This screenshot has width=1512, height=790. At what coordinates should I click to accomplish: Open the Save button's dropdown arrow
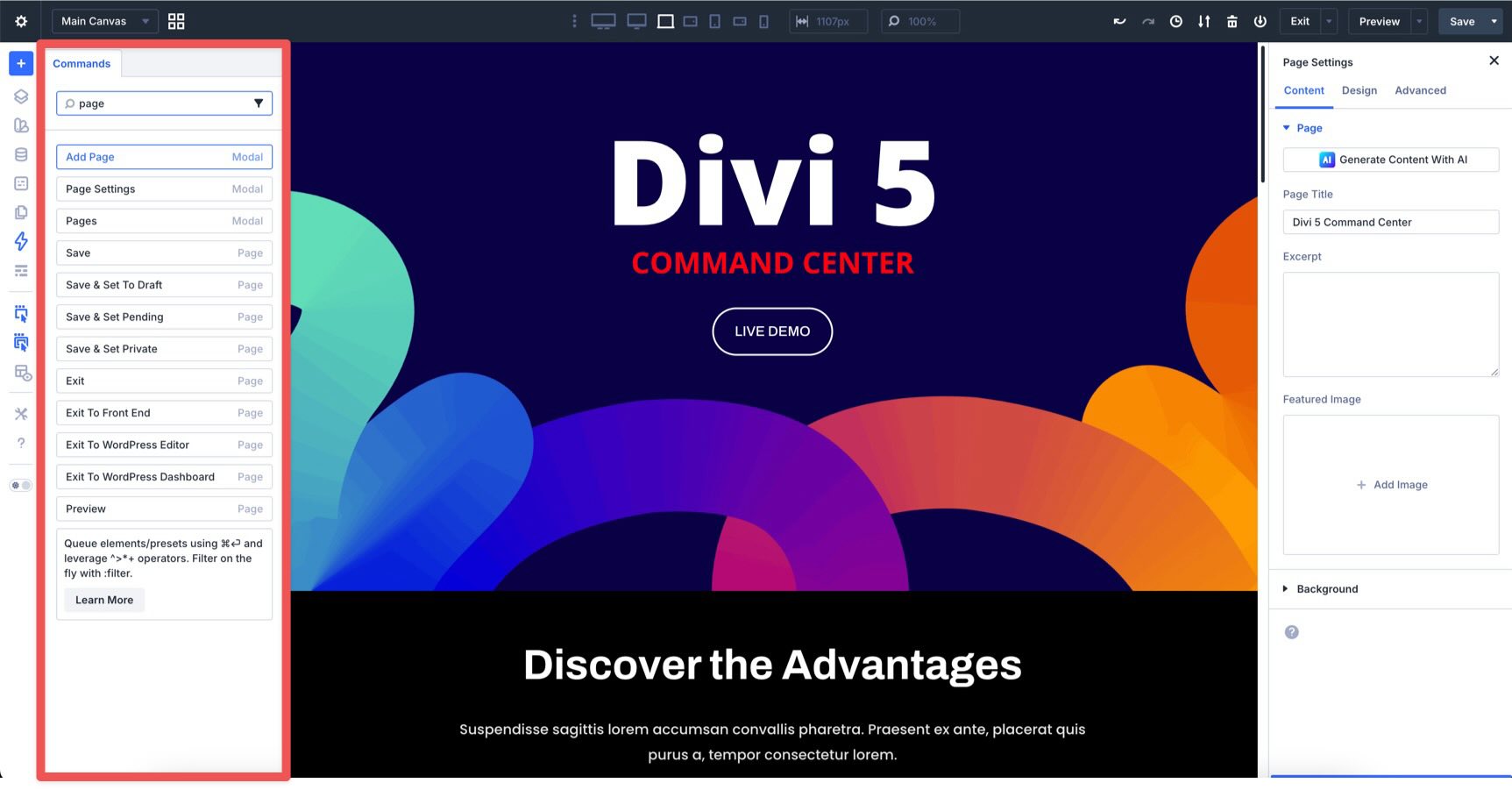[1495, 21]
